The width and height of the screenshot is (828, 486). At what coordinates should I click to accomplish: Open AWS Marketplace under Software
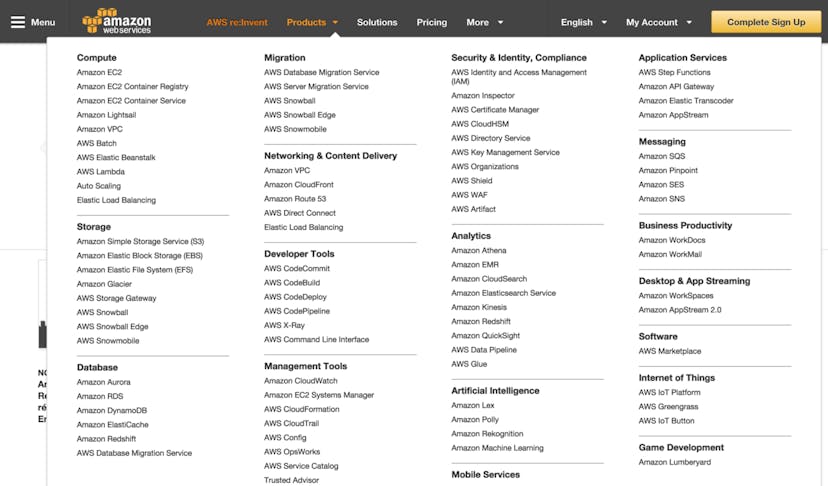coord(670,351)
